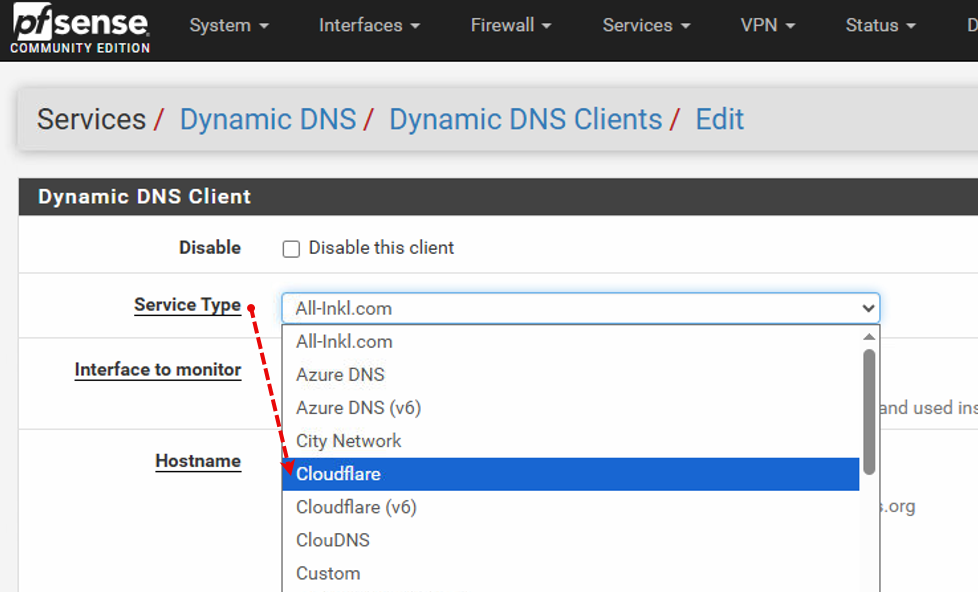Select Cloudflare (v6) option
978x592 pixels.
point(571,507)
